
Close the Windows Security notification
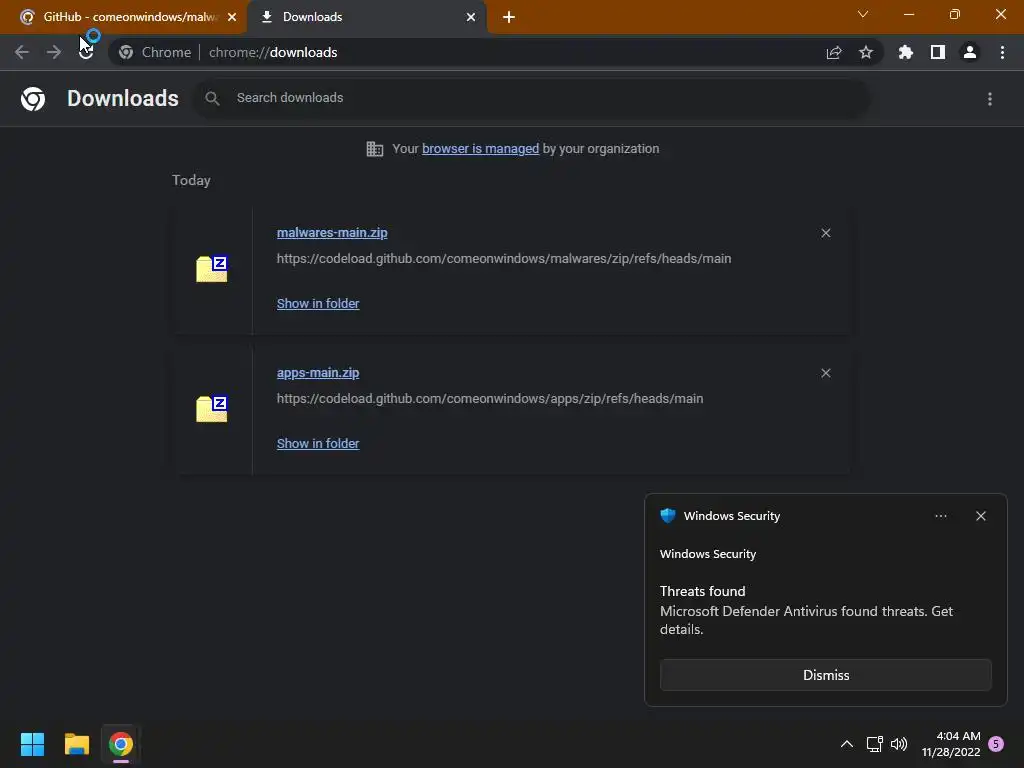pos(980,516)
